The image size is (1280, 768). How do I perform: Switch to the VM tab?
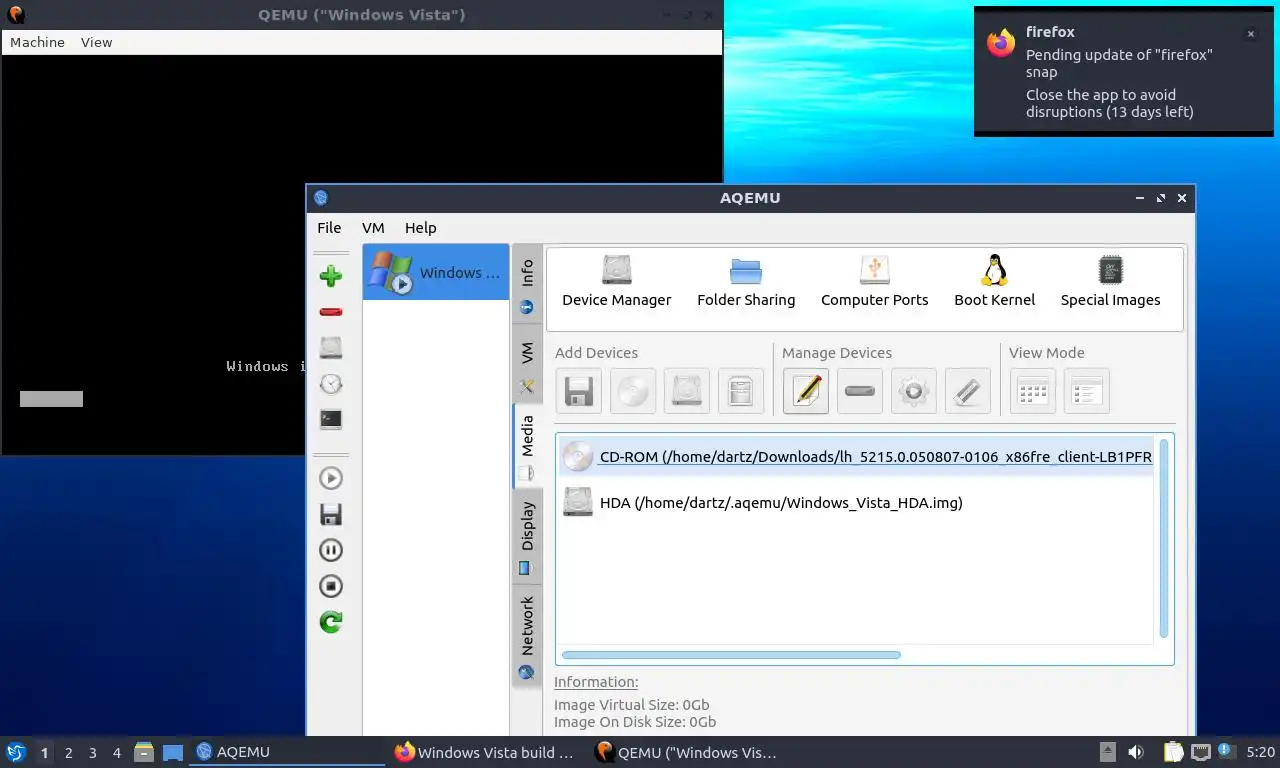(x=527, y=365)
